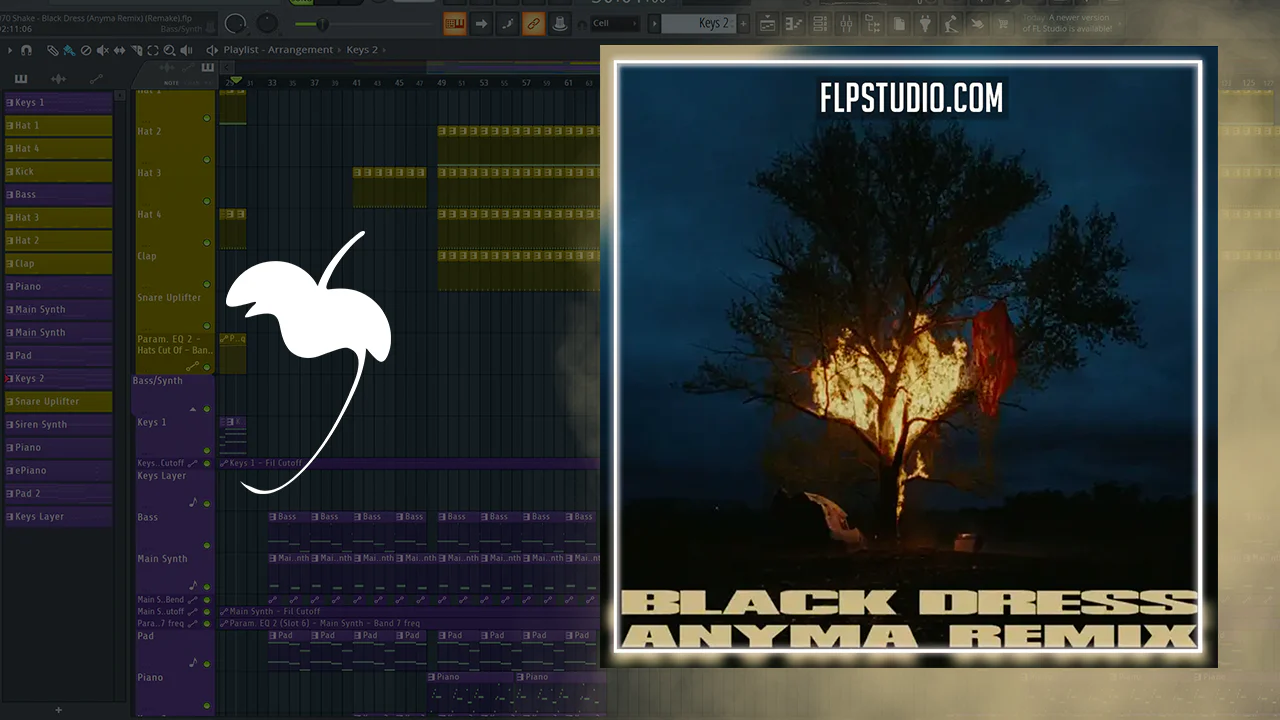Screen dimensions: 1280x720
Task: Select the Select tool in Playlist
Action: click(153, 50)
